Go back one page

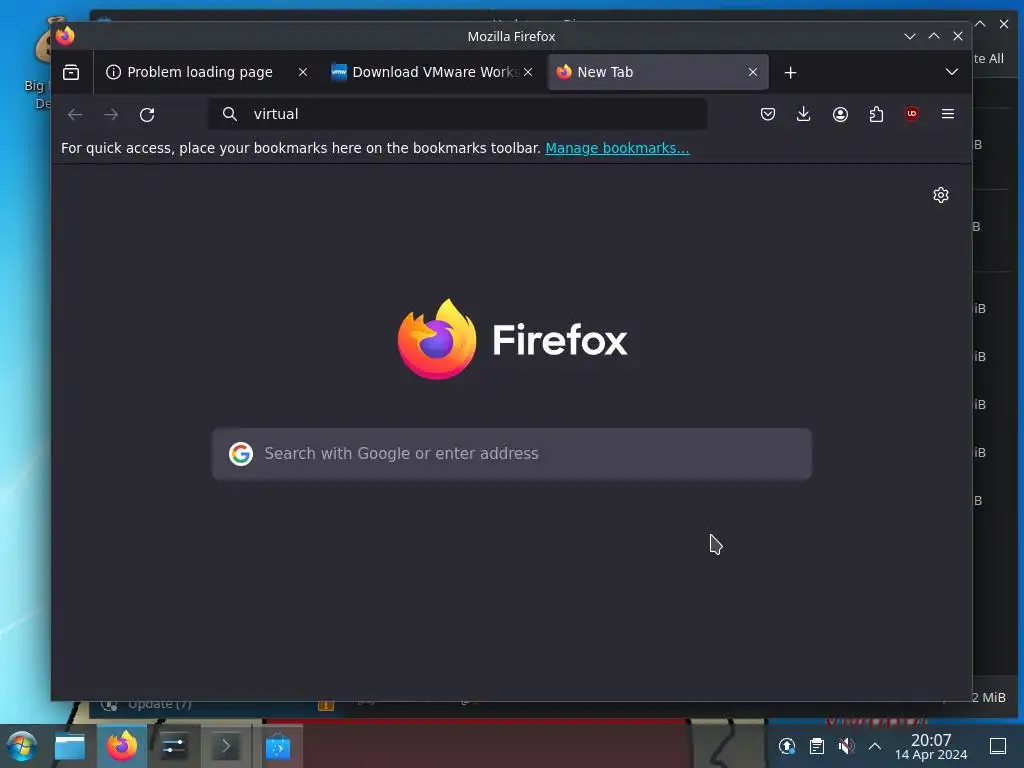pos(75,115)
